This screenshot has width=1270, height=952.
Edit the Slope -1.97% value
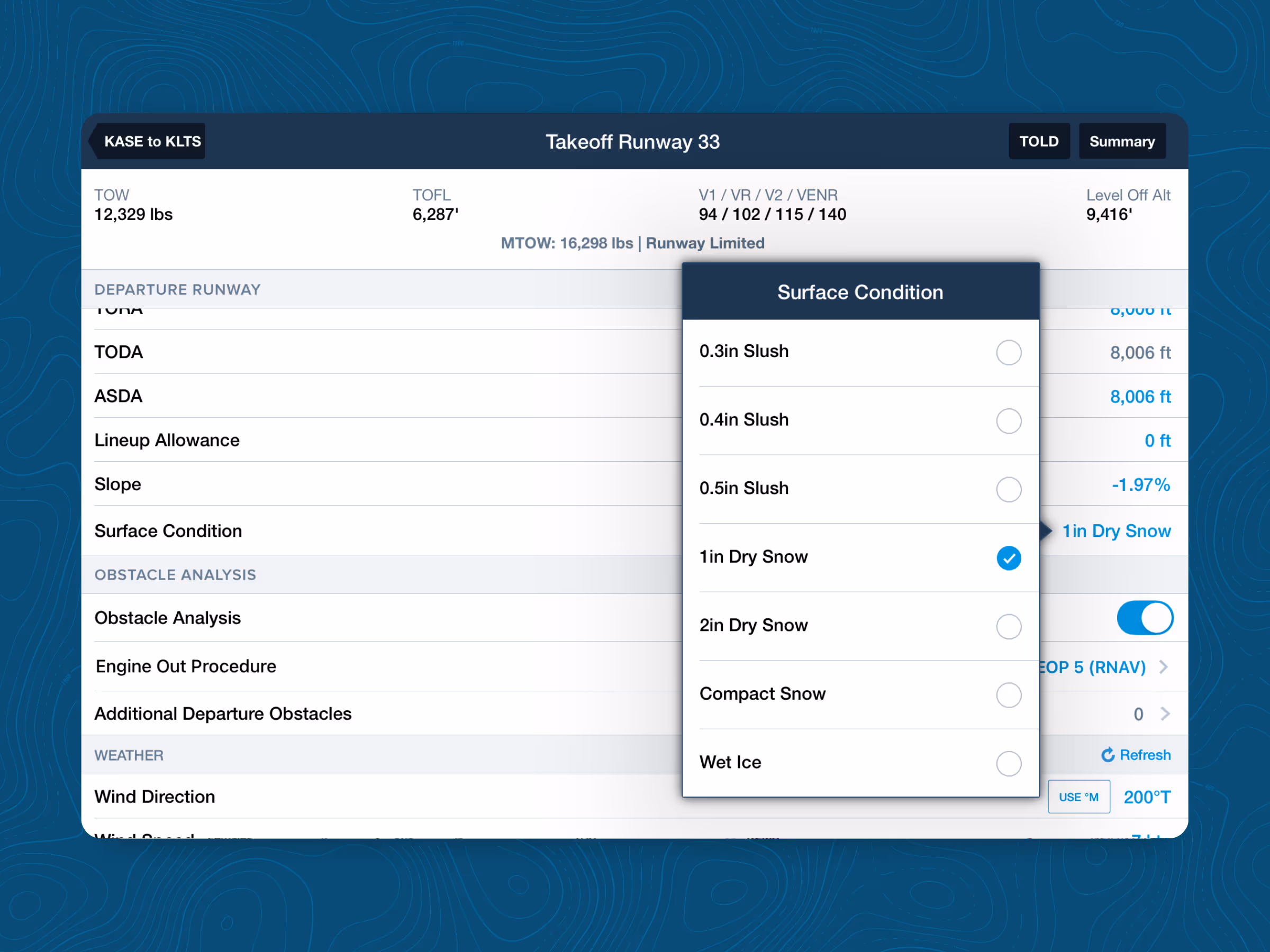(1140, 485)
